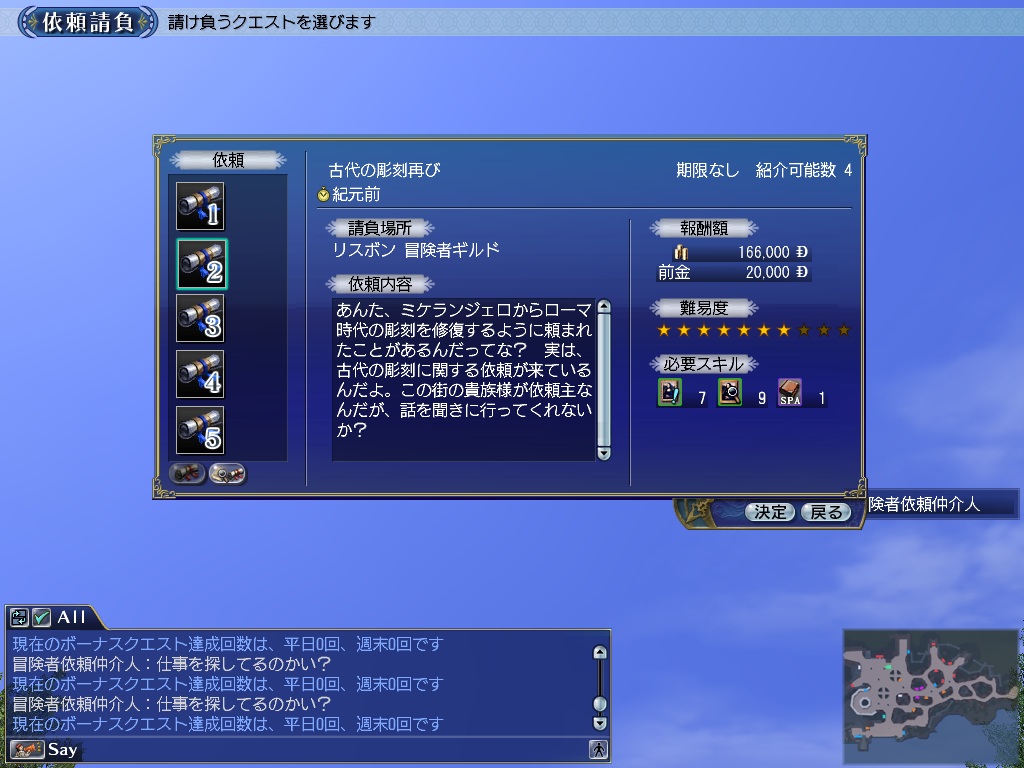Toggle the scroll-with-magnifier quest view button
Image resolution: width=1024 pixels, height=768 pixels.
[227, 474]
